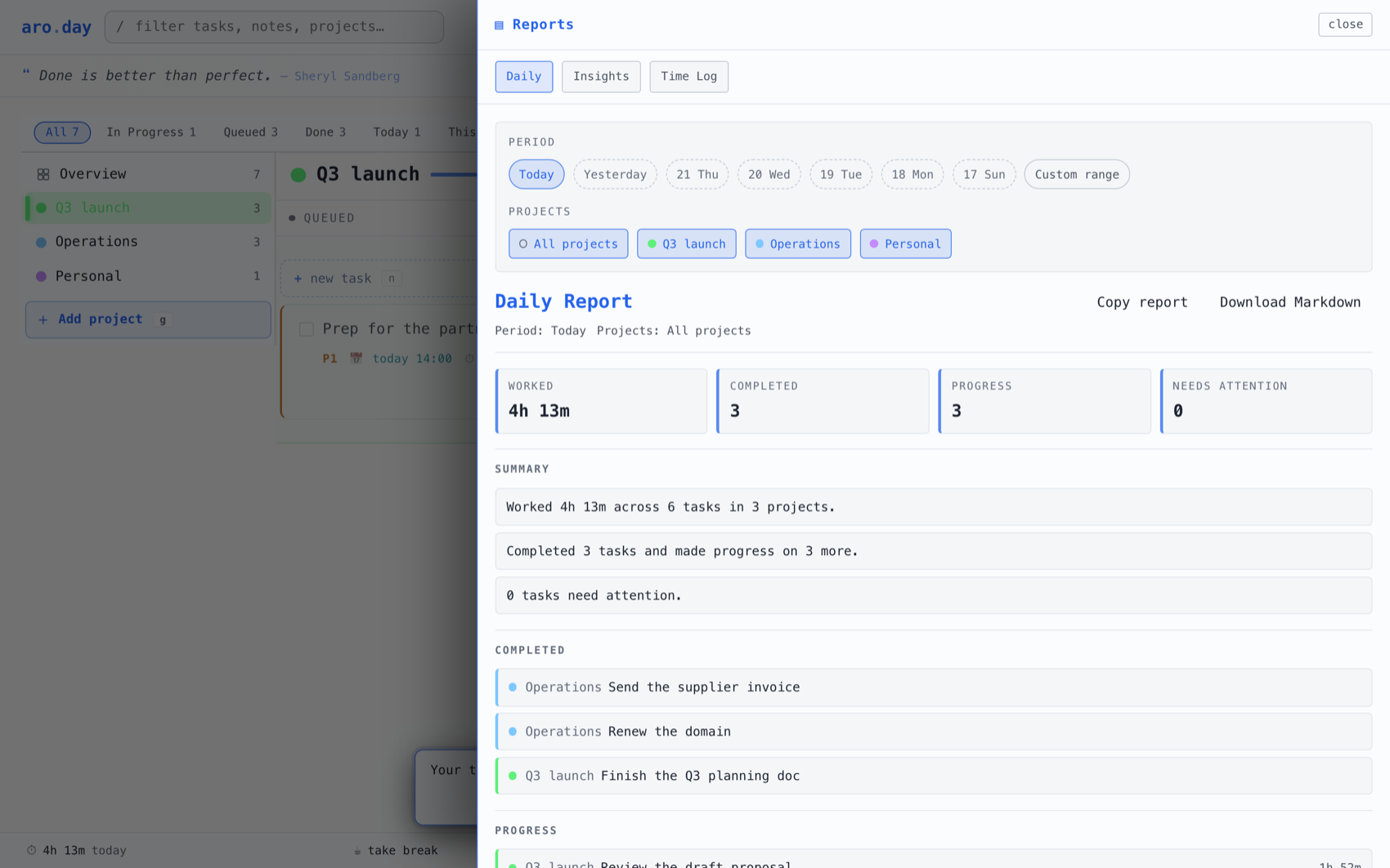Click the new task row
Viewport: 1390px width, 868px height.
(x=379, y=279)
